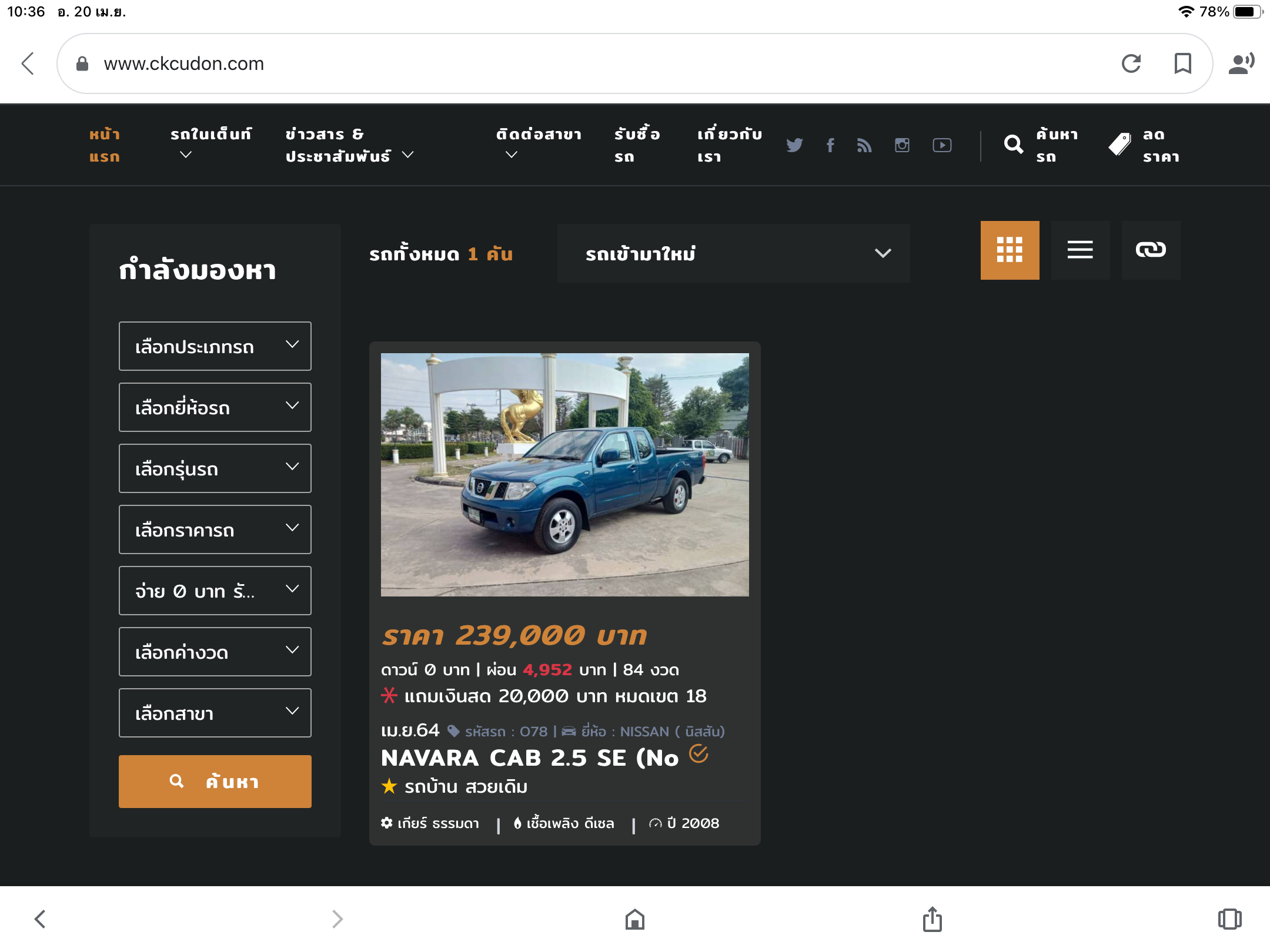Open the Facebook social icon
Viewport: 1270px width, 952px height.
[830, 145]
